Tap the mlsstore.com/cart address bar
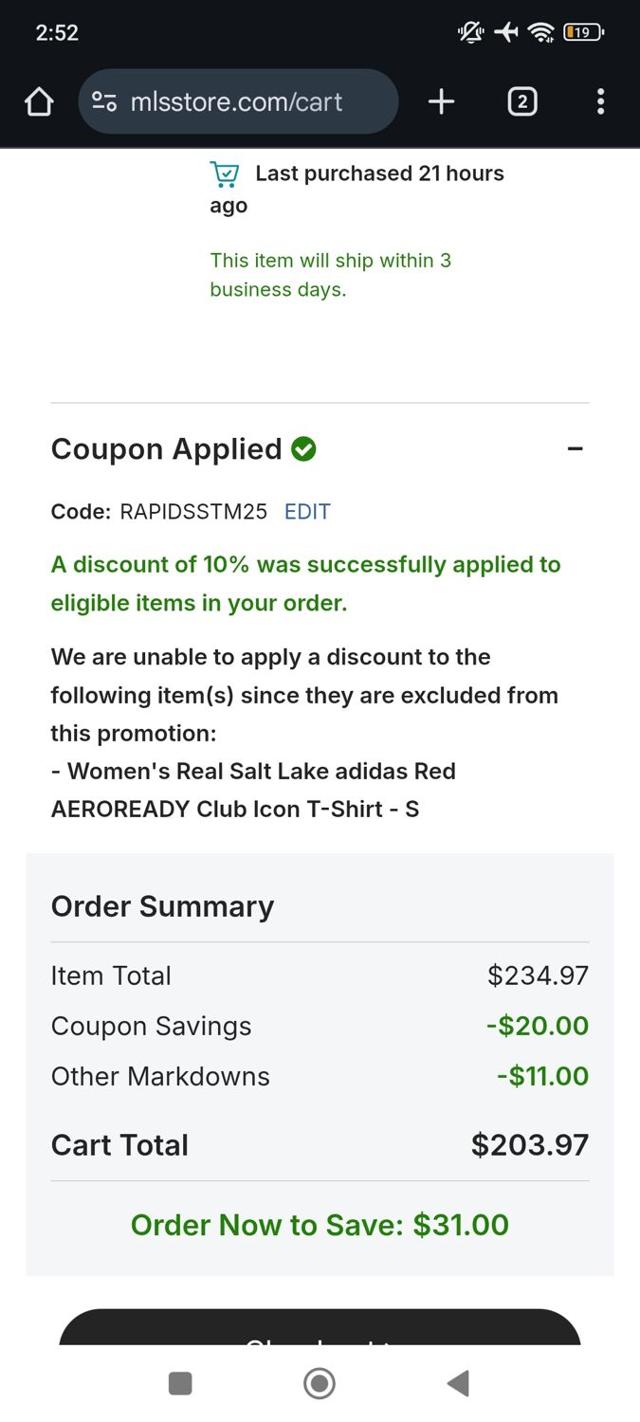 (236, 101)
